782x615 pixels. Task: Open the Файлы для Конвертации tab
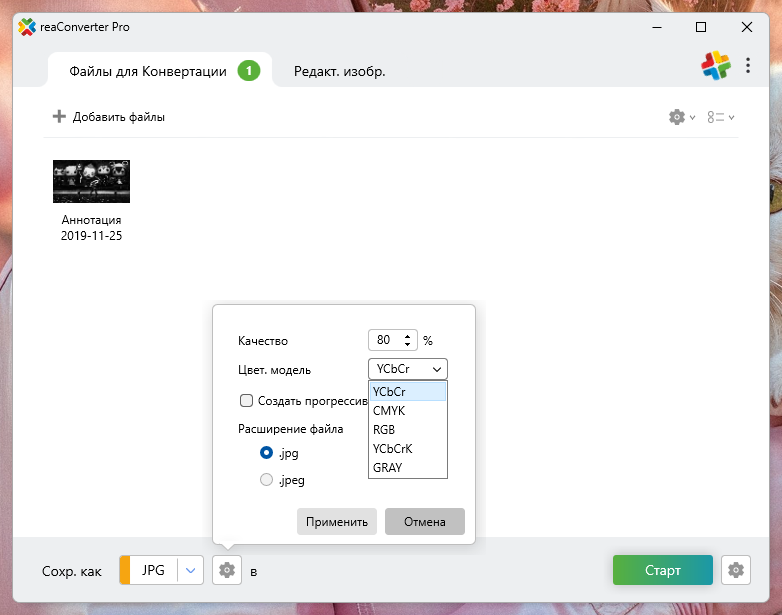(x=150, y=71)
